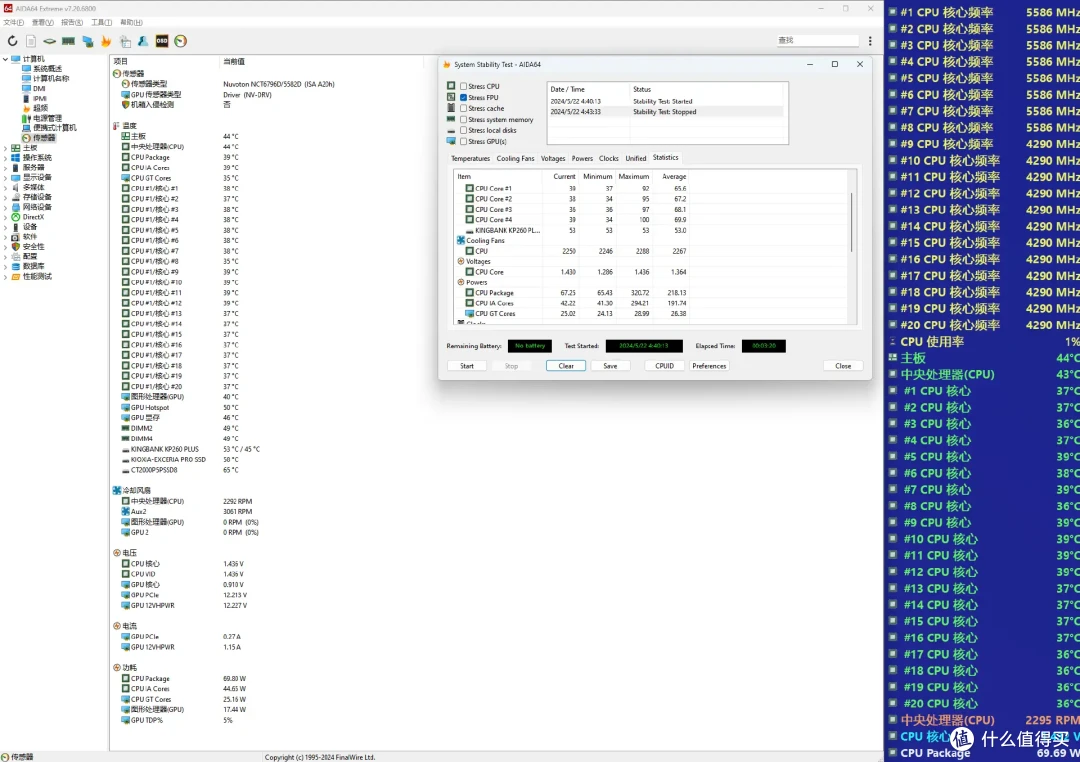Image resolution: width=1080 pixels, height=762 pixels.
Task: Expand the 服务器 tree node
Action: coord(6,167)
